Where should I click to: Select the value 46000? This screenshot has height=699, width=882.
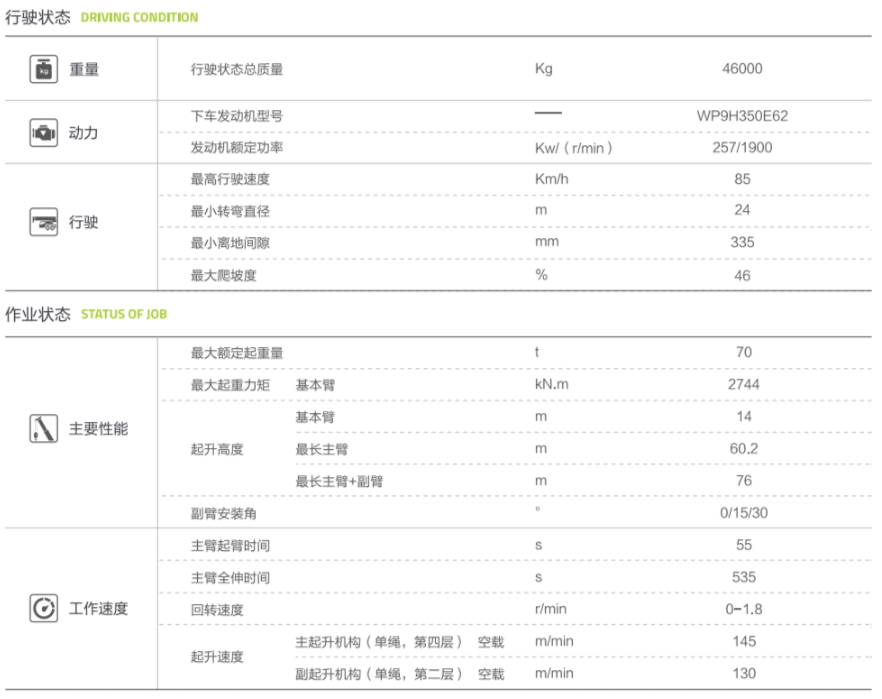(x=742, y=69)
